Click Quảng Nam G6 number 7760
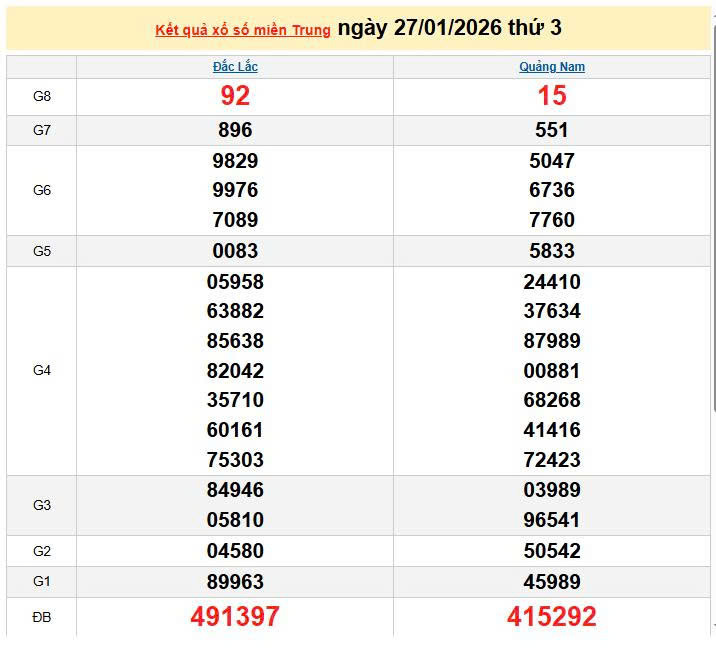Screen dimensions: 716x652 [x=552, y=220]
